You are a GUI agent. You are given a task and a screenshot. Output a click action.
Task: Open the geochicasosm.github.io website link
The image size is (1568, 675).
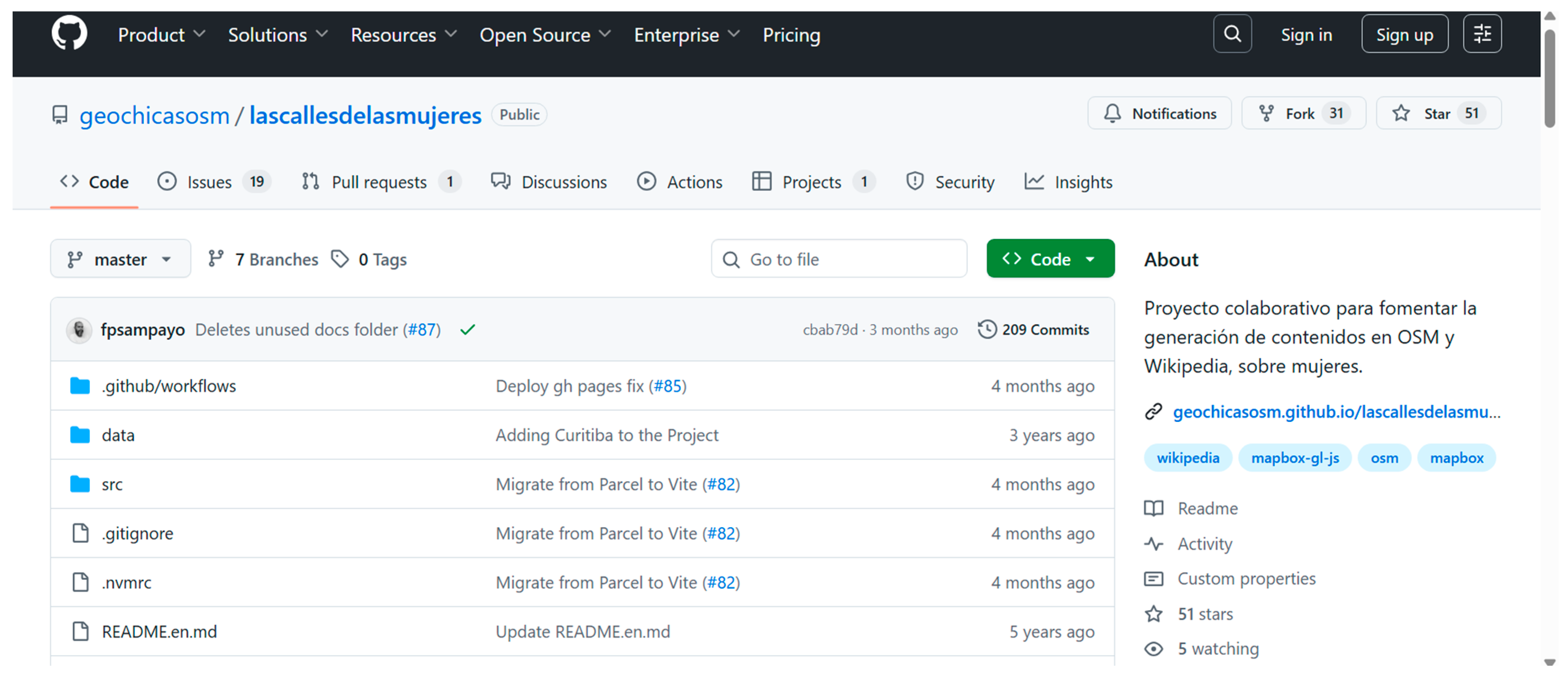tap(1336, 412)
